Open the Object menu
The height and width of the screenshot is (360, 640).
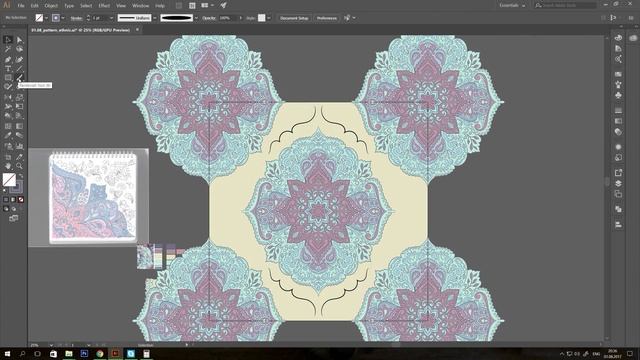pos(51,6)
